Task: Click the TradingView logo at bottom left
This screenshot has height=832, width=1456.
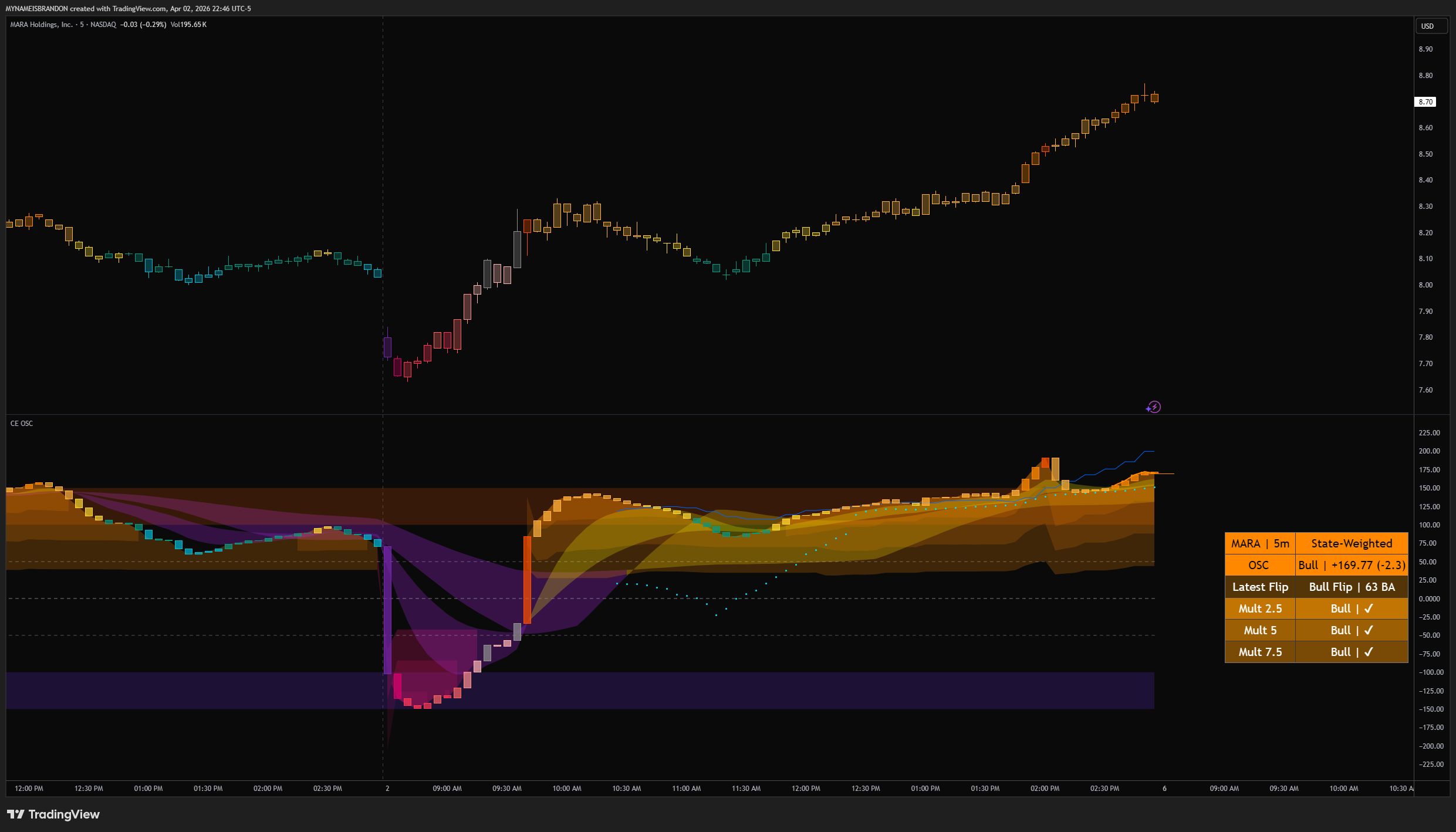Action: [53, 814]
